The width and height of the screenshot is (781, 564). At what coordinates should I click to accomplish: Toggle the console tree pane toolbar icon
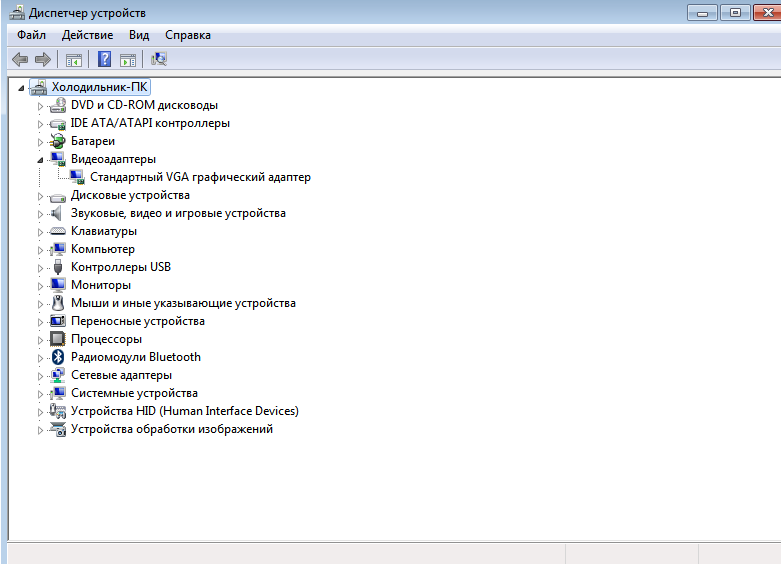click(x=74, y=60)
